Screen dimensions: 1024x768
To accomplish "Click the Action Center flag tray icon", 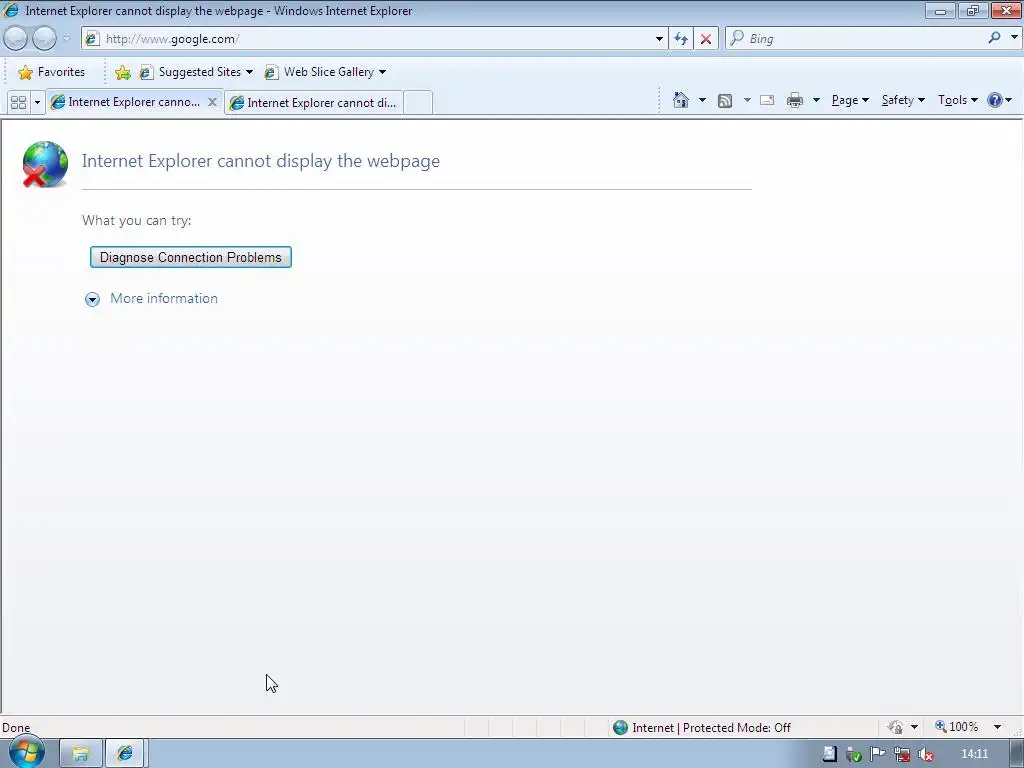I will pos(877,754).
